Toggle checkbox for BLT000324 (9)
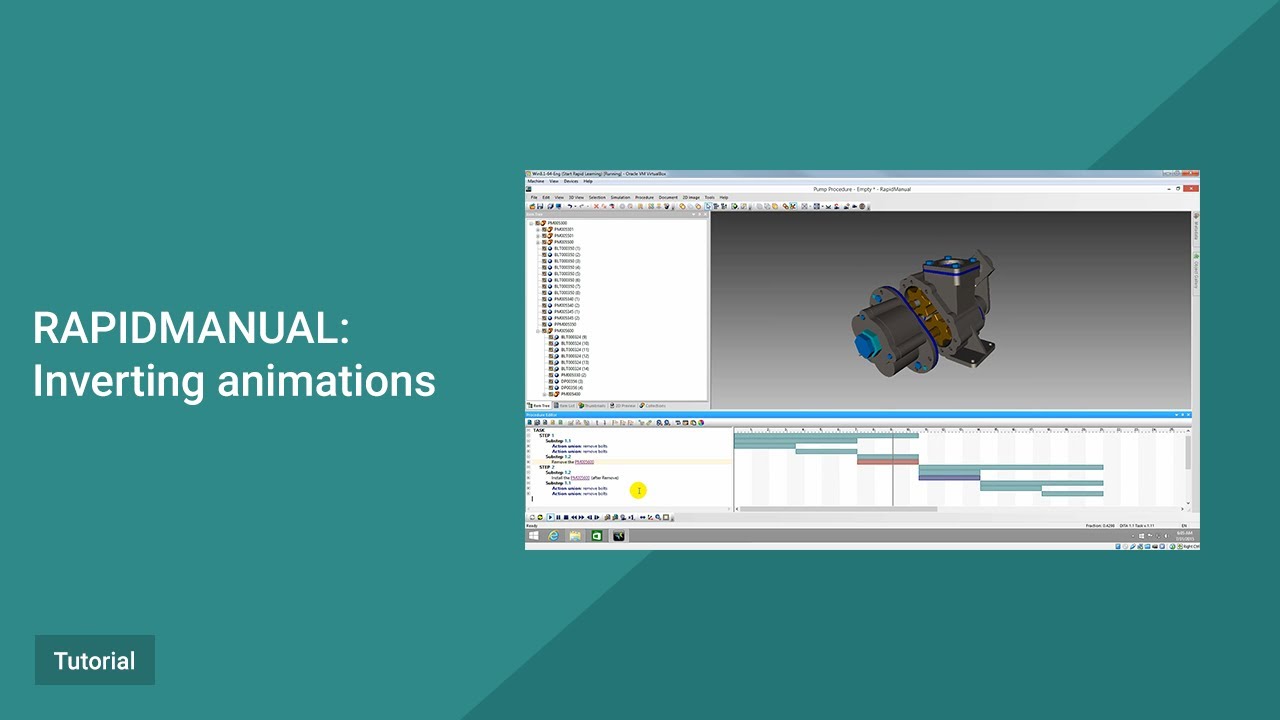This screenshot has width=1280, height=720. click(x=551, y=337)
